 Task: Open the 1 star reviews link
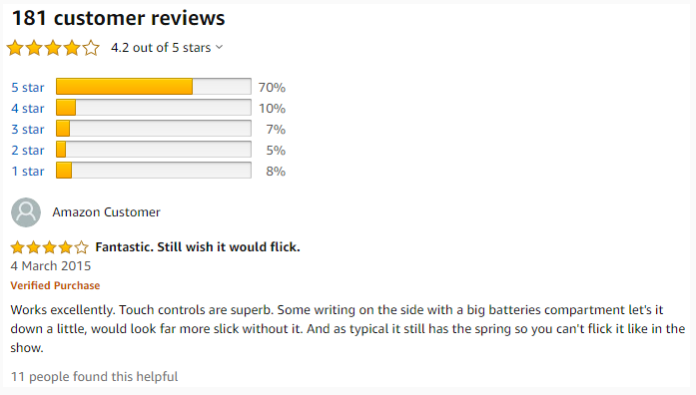(x=28, y=171)
